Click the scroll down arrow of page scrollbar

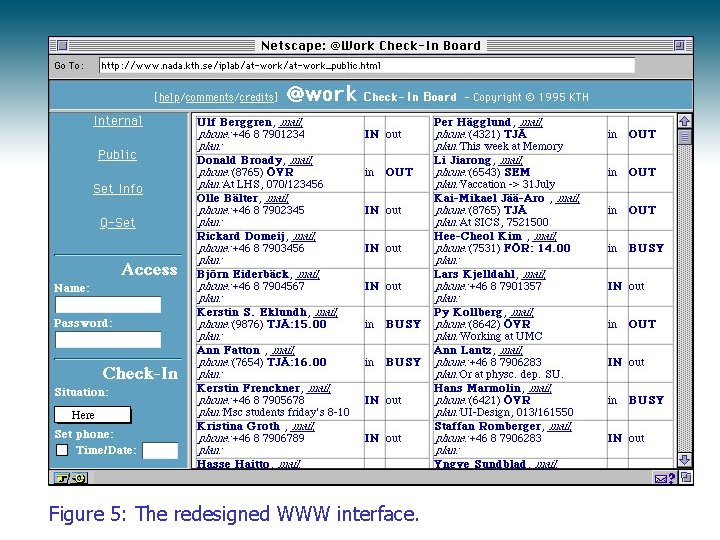coord(684,460)
